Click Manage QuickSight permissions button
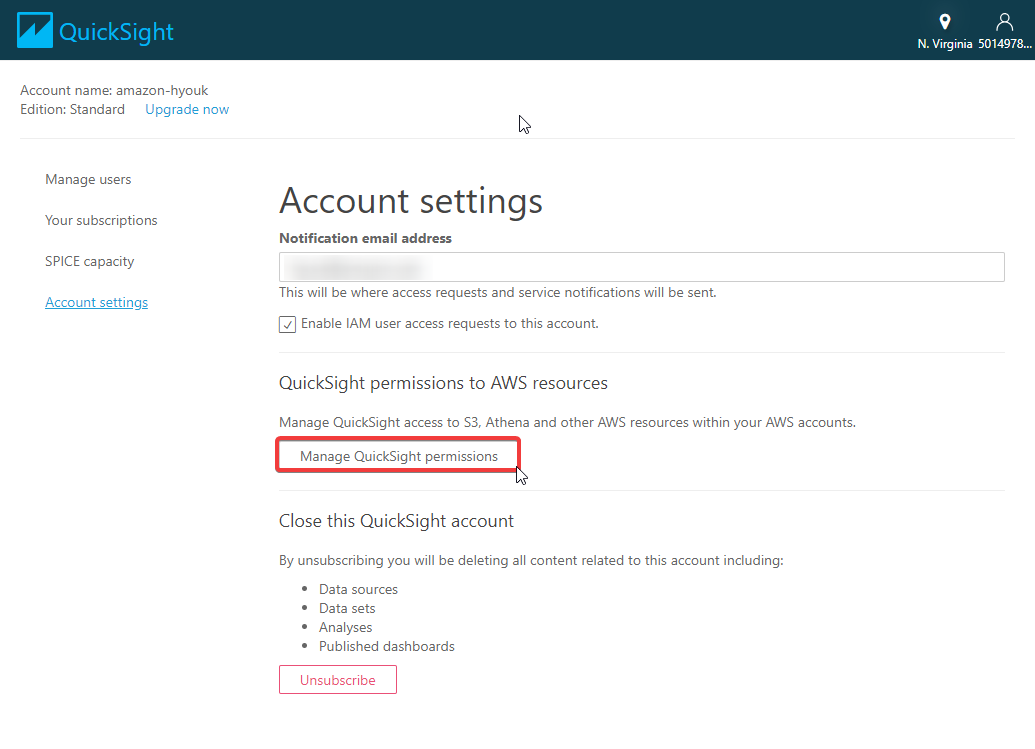Screen dimensions: 1035x749 point(398,456)
